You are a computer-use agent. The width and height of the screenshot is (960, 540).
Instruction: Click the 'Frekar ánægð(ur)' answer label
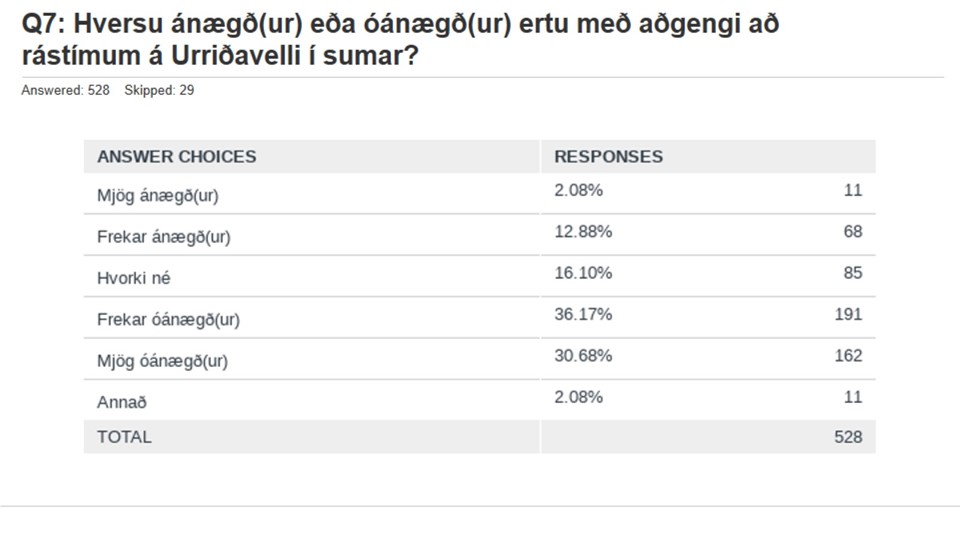coord(163,237)
